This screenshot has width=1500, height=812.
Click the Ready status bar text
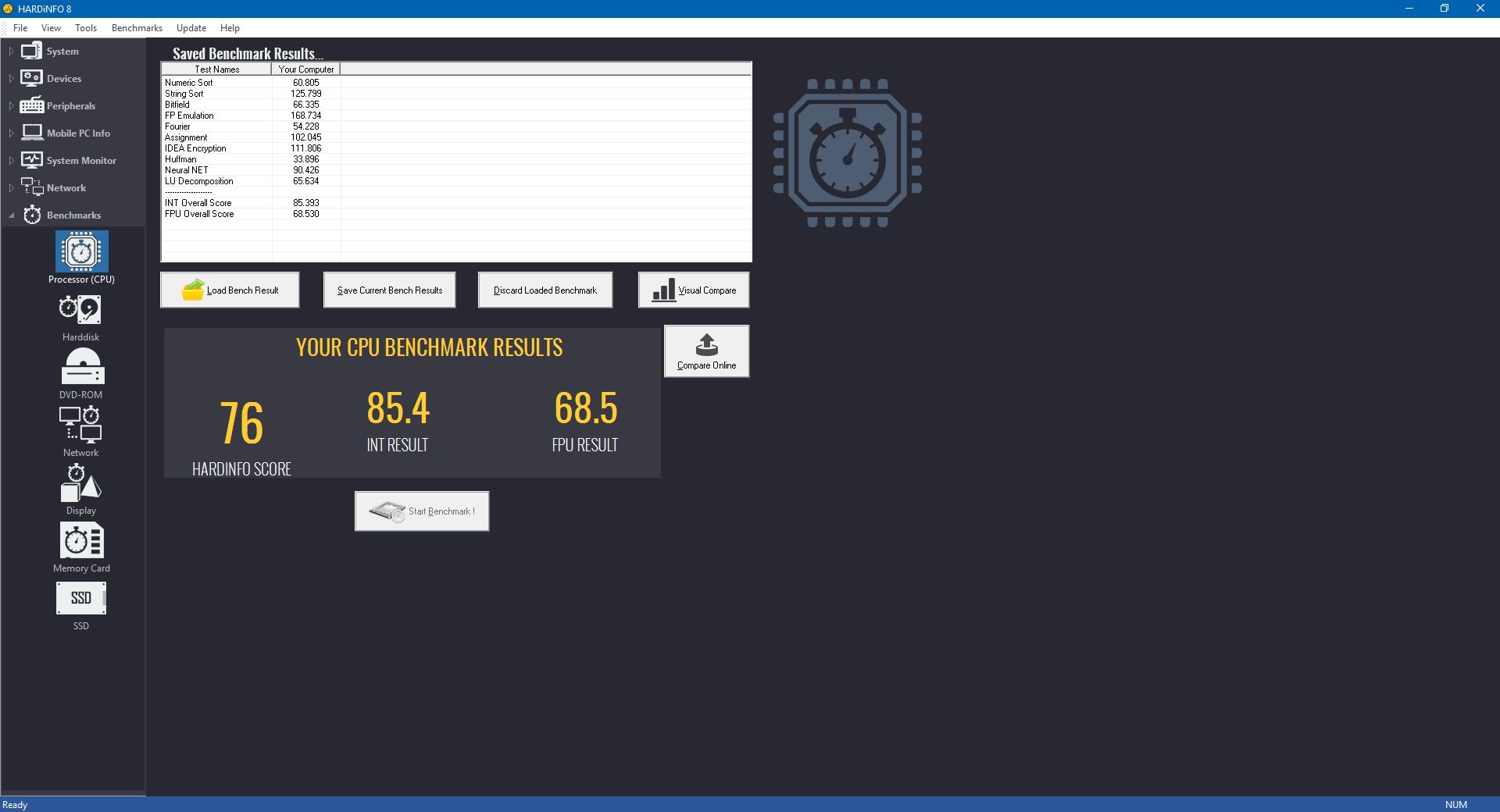pos(15,805)
